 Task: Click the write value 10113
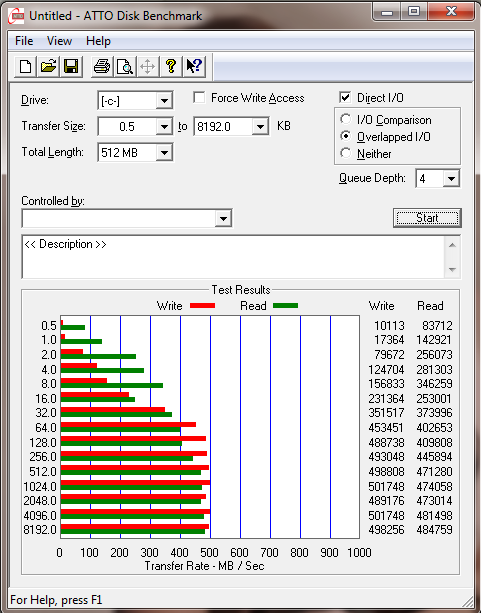389,326
